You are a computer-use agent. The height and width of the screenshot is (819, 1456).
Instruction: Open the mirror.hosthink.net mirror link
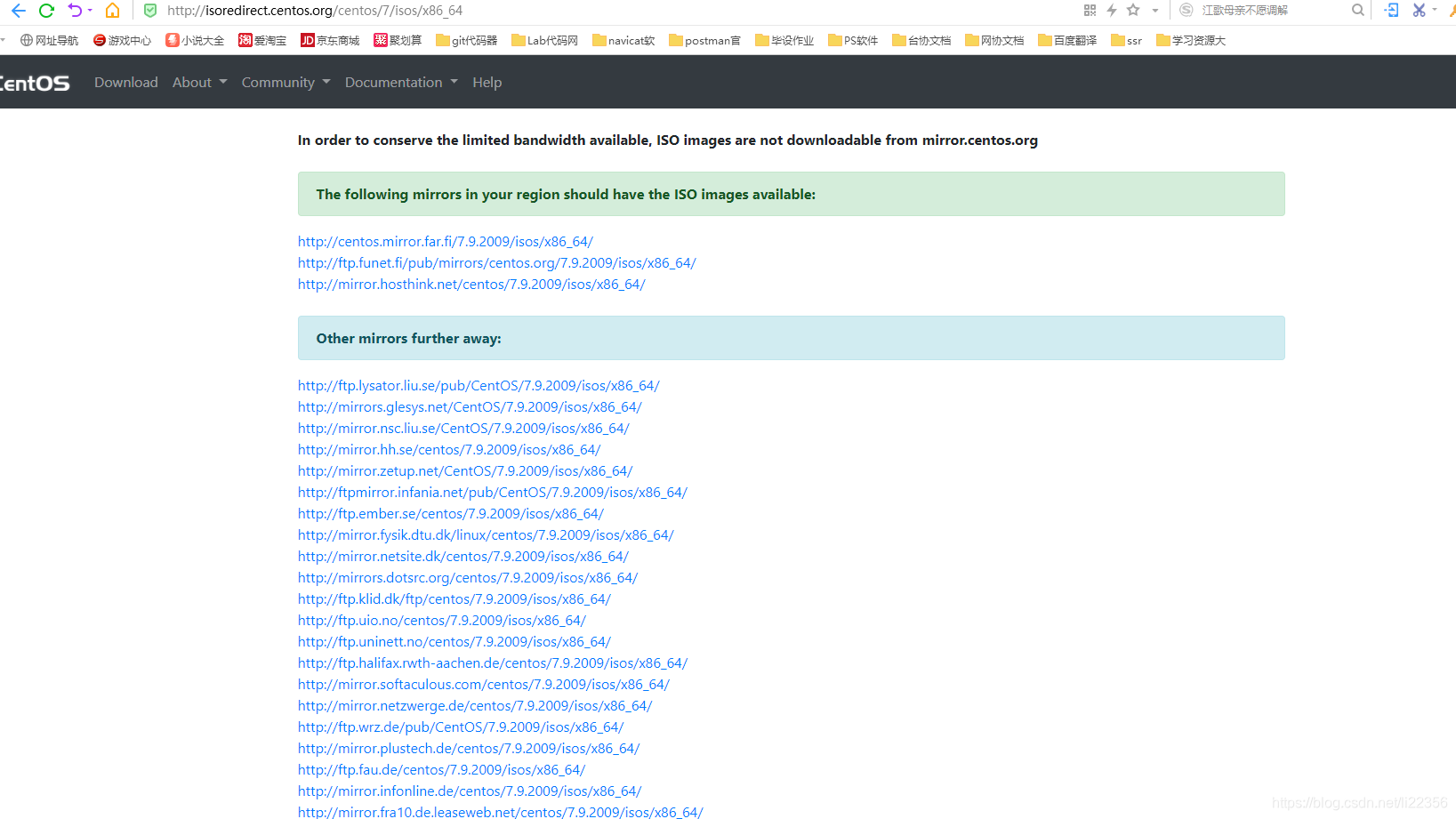click(471, 285)
